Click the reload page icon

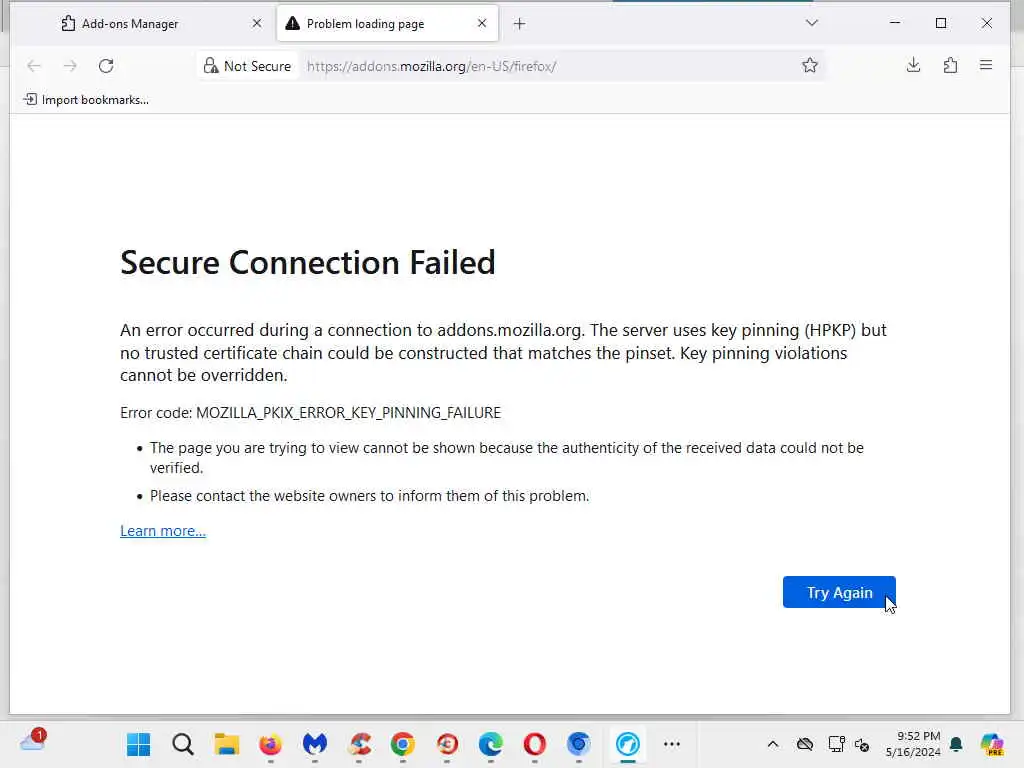point(106,66)
